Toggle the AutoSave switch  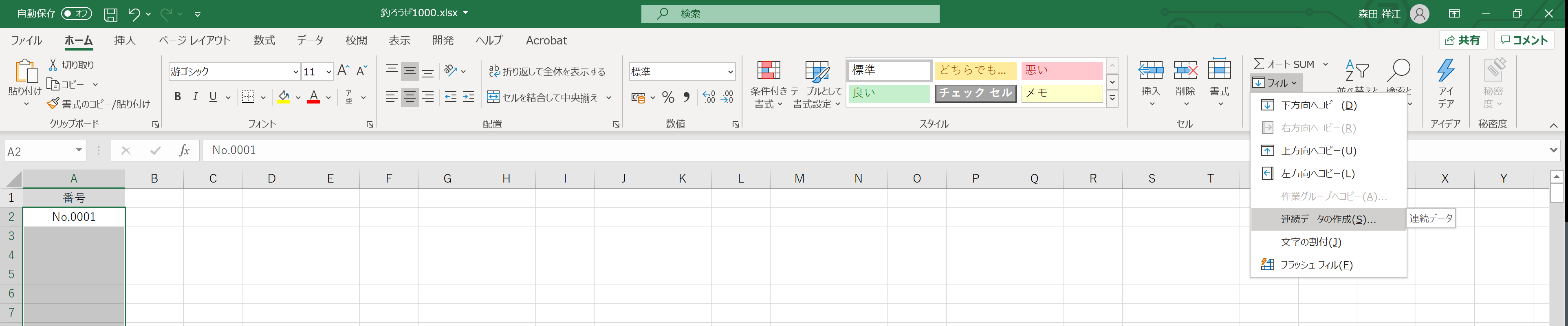pyautogui.click(x=77, y=13)
